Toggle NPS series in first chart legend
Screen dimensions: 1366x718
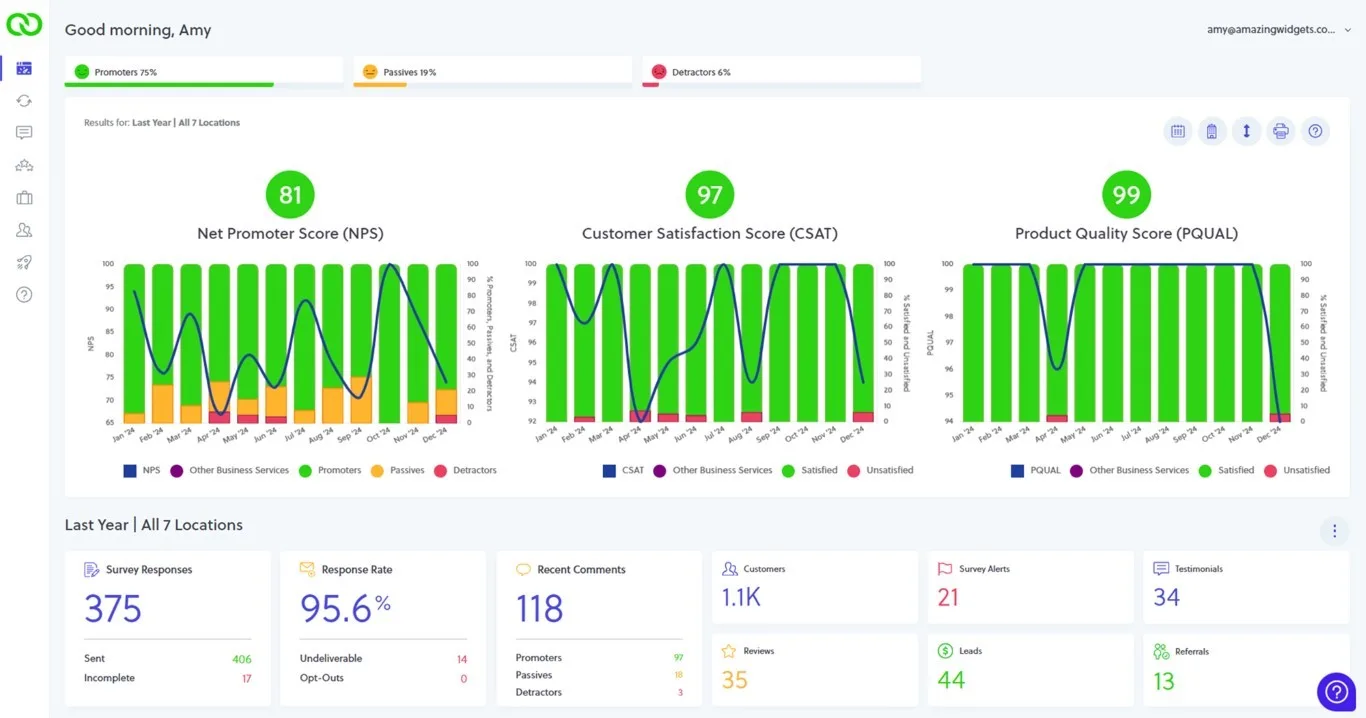coord(142,470)
